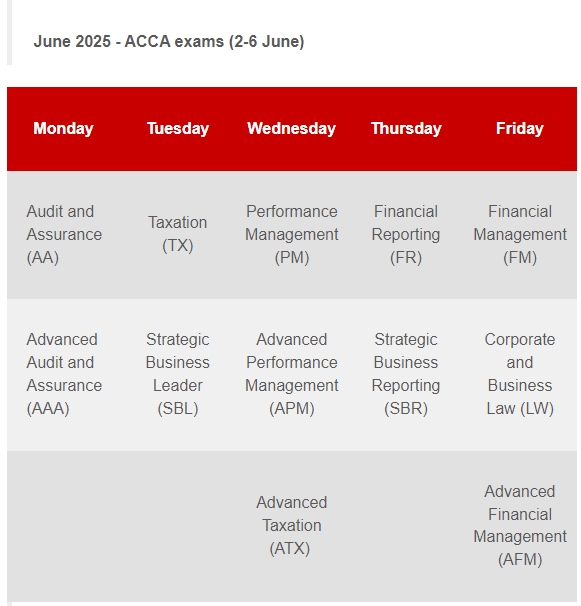581x606 pixels.
Task: Click the Audit and Assurance (AA) cell
Action: (64, 234)
